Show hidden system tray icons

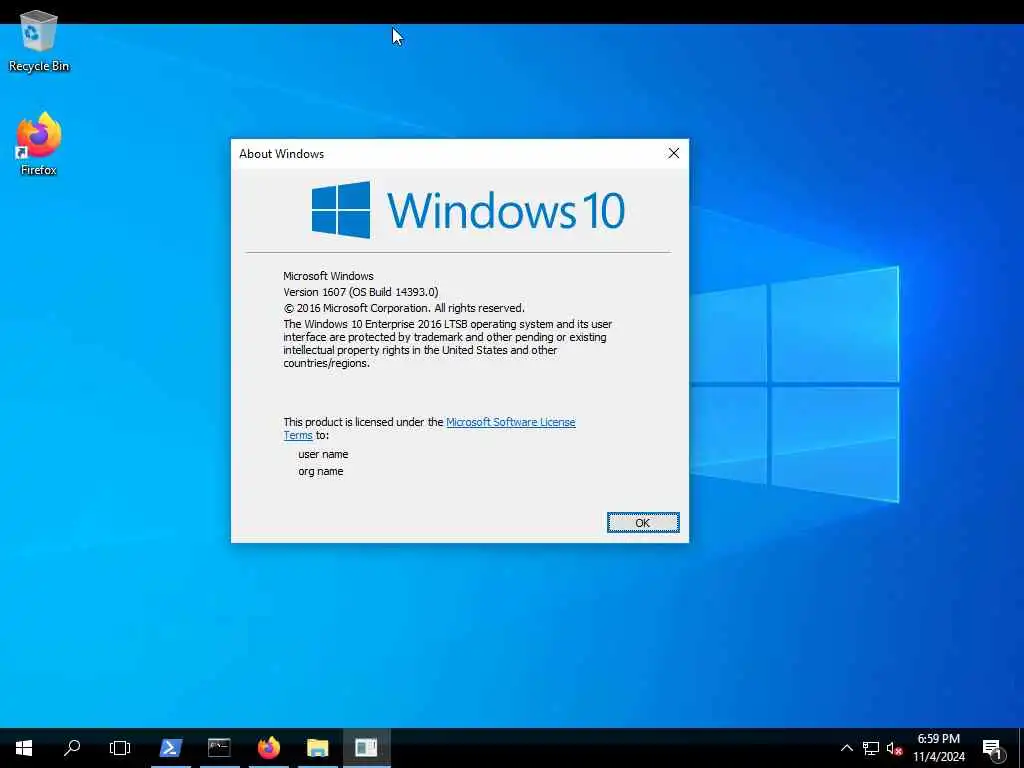(x=846, y=748)
